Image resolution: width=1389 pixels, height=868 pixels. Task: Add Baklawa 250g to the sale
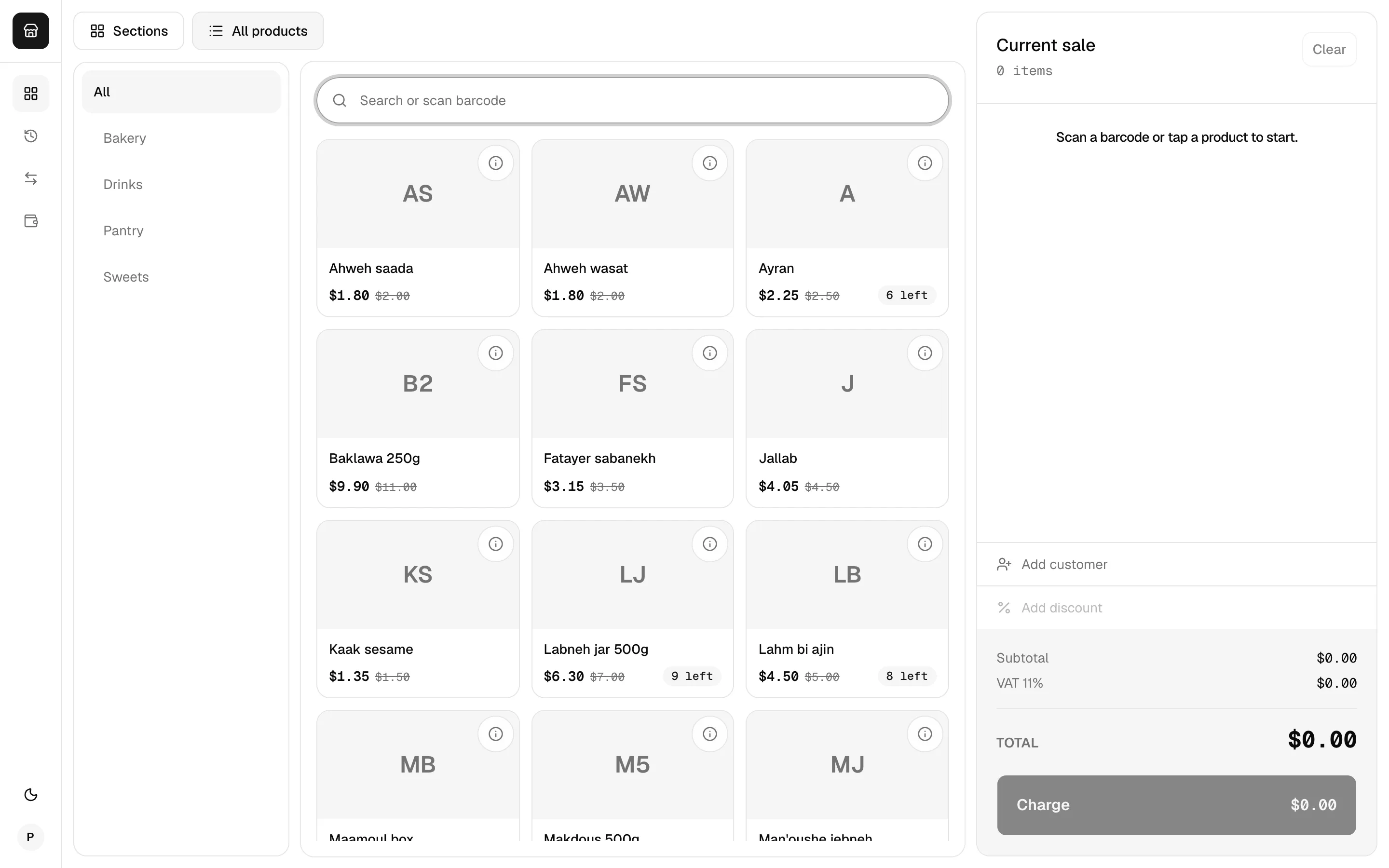point(418,419)
